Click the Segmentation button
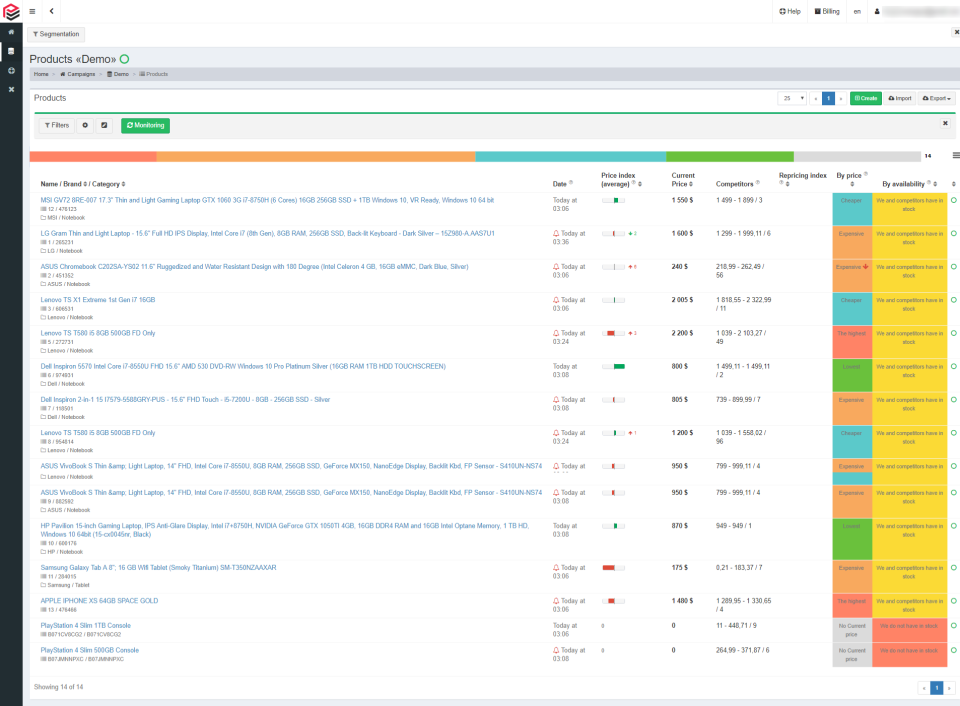 point(56,34)
